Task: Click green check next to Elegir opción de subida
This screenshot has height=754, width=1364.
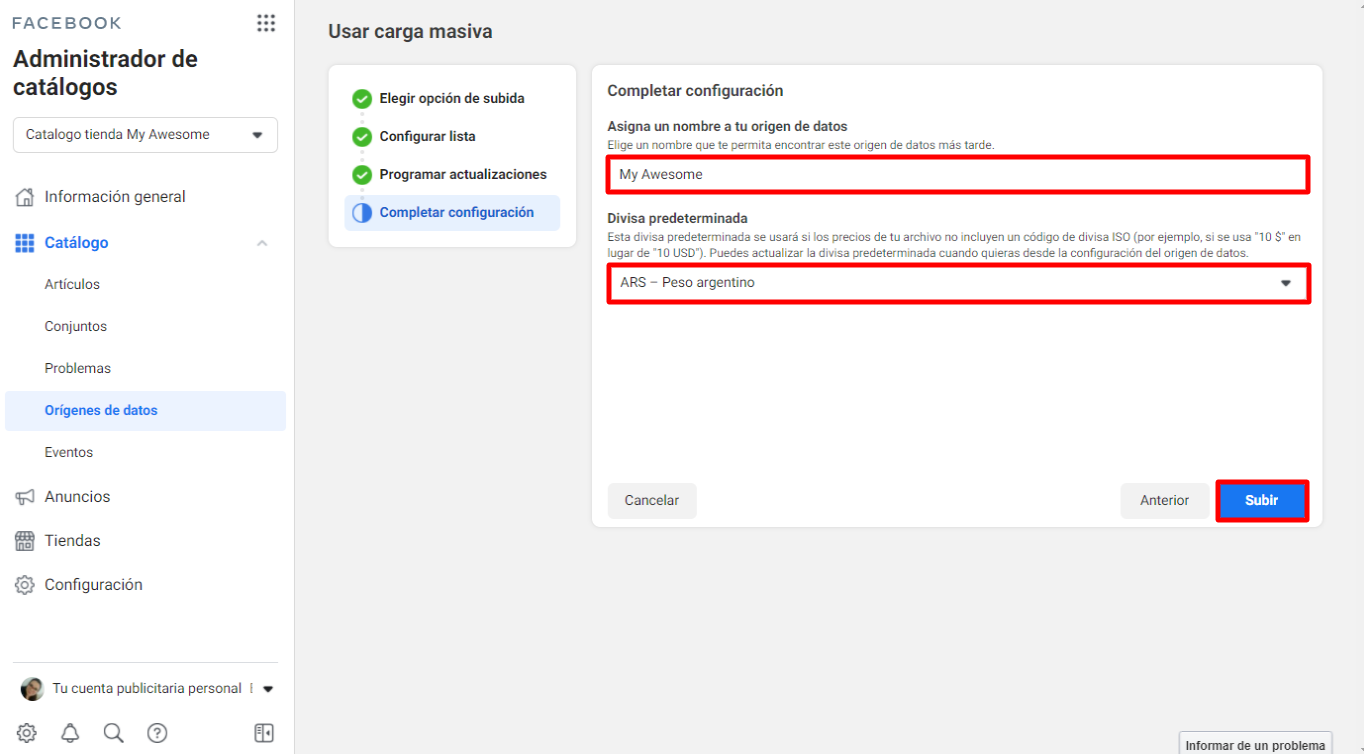Action: point(362,99)
